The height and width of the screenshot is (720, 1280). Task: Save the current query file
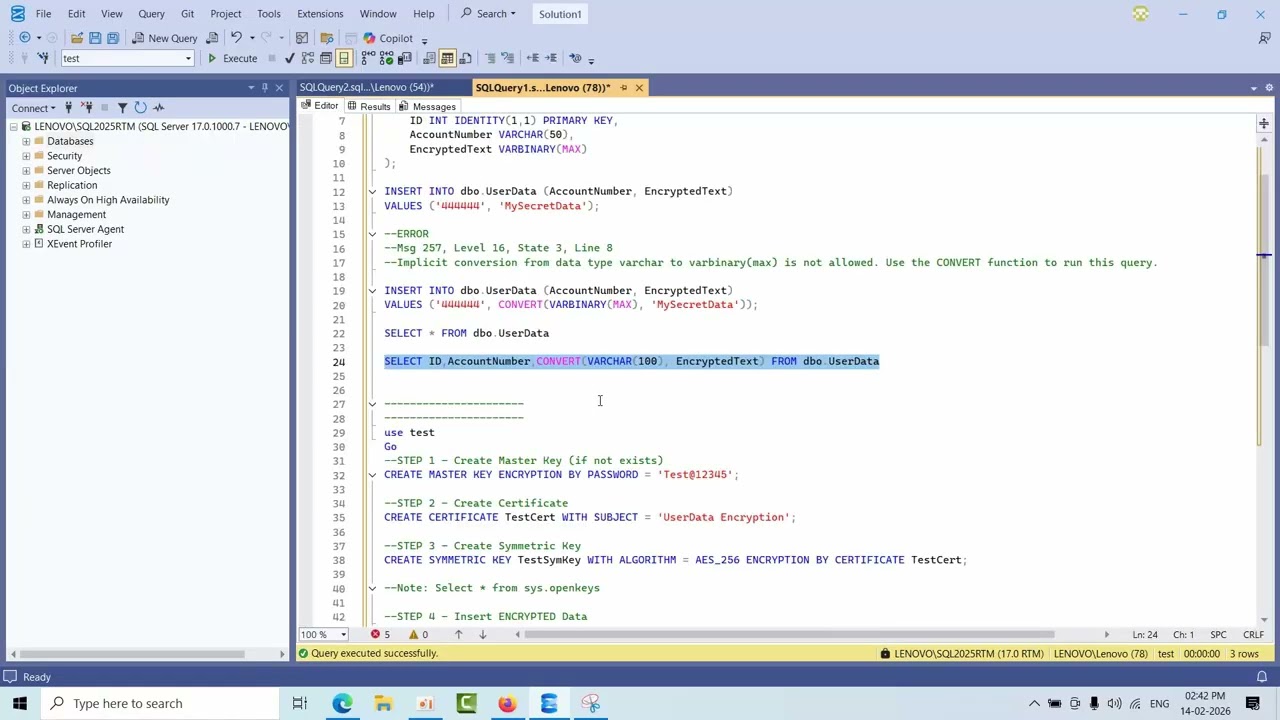pyautogui.click(x=95, y=38)
